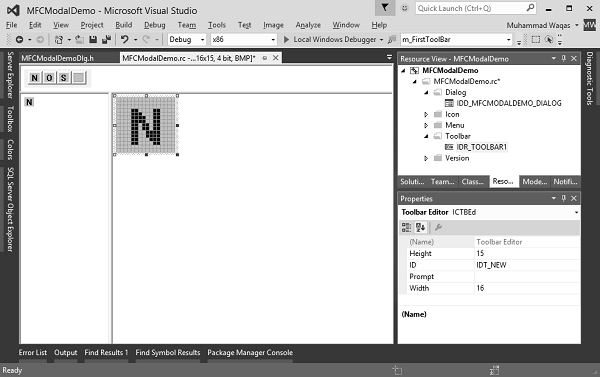Expand the Menu folder
600x377 pixels.
[x=426, y=125]
